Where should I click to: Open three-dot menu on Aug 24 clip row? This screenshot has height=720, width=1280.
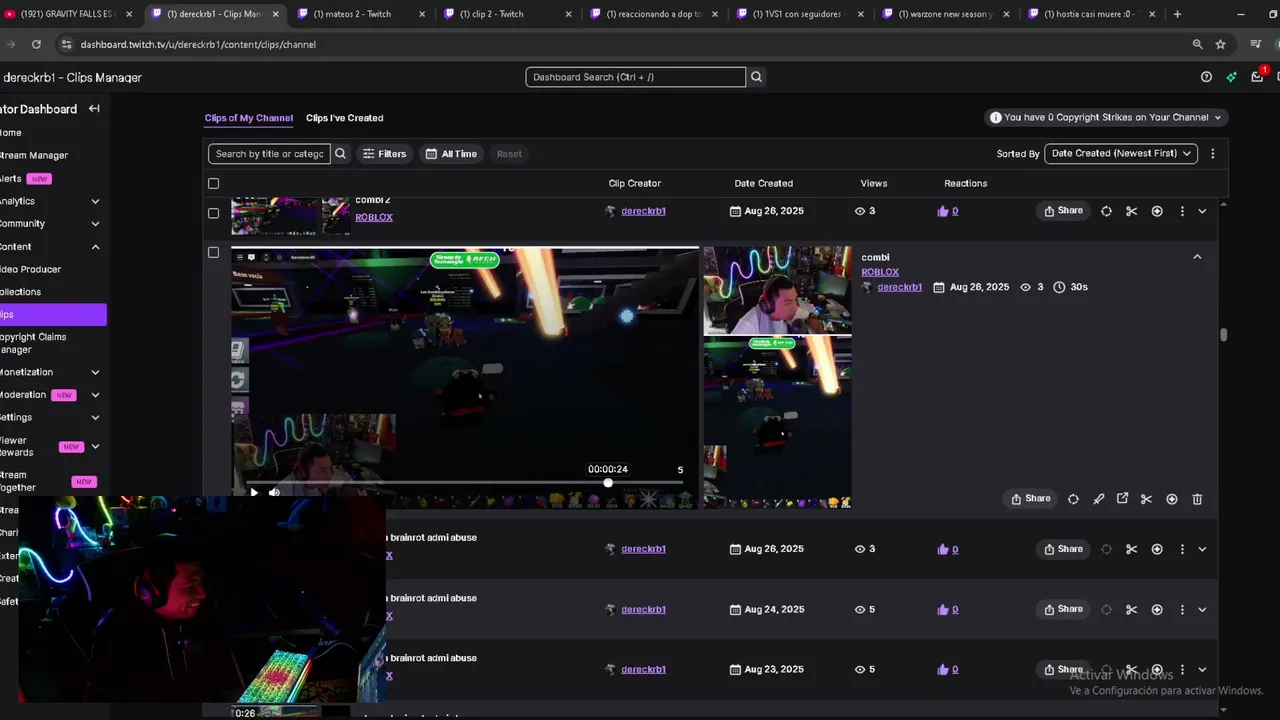pos(1182,609)
